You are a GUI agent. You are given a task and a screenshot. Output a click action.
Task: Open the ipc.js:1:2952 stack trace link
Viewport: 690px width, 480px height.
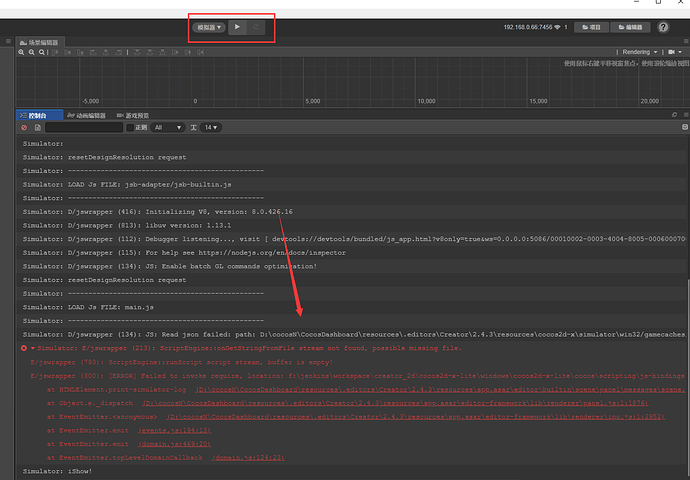click(415, 417)
